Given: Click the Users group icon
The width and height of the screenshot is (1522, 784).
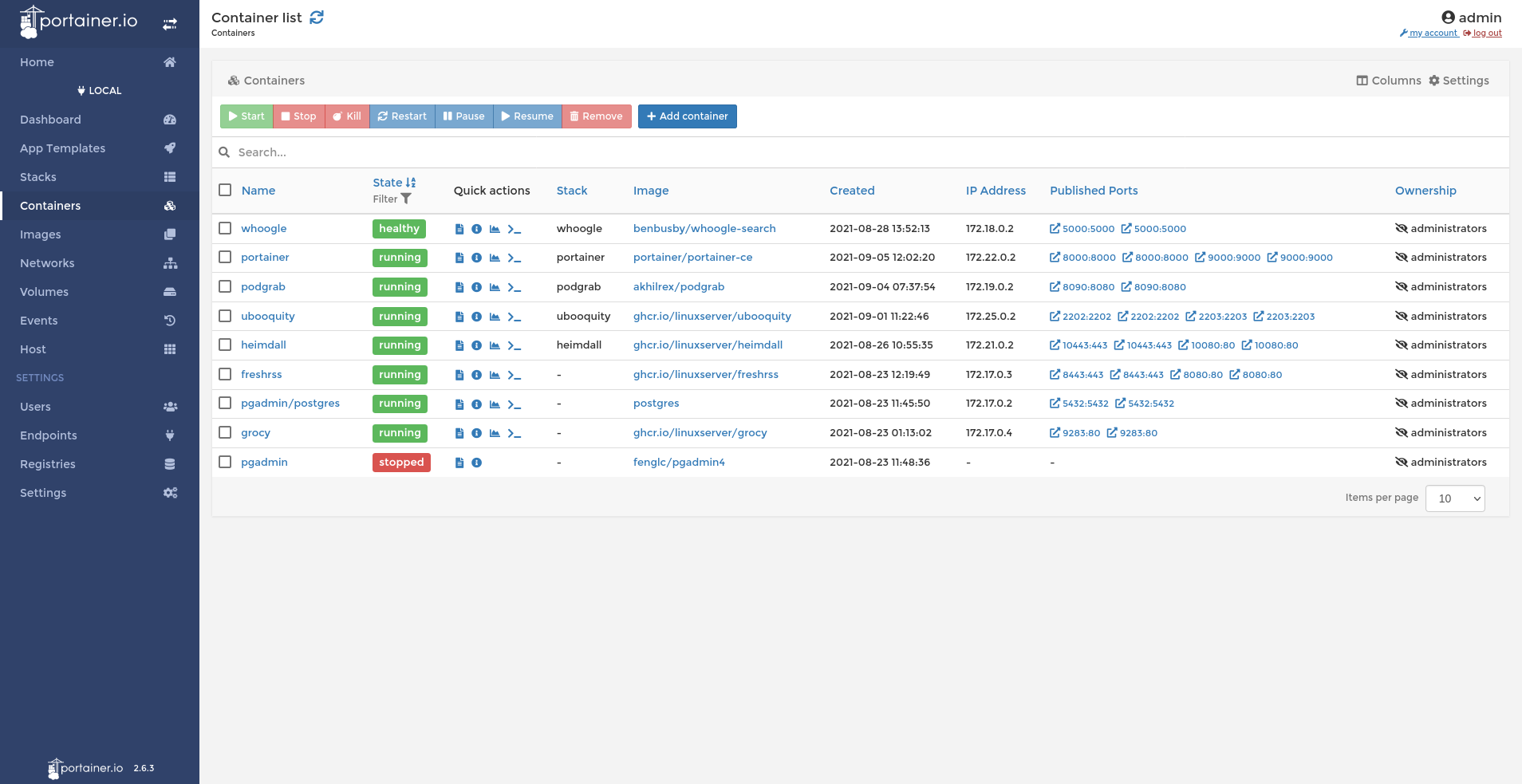Looking at the screenshot, I should (170, 407).
